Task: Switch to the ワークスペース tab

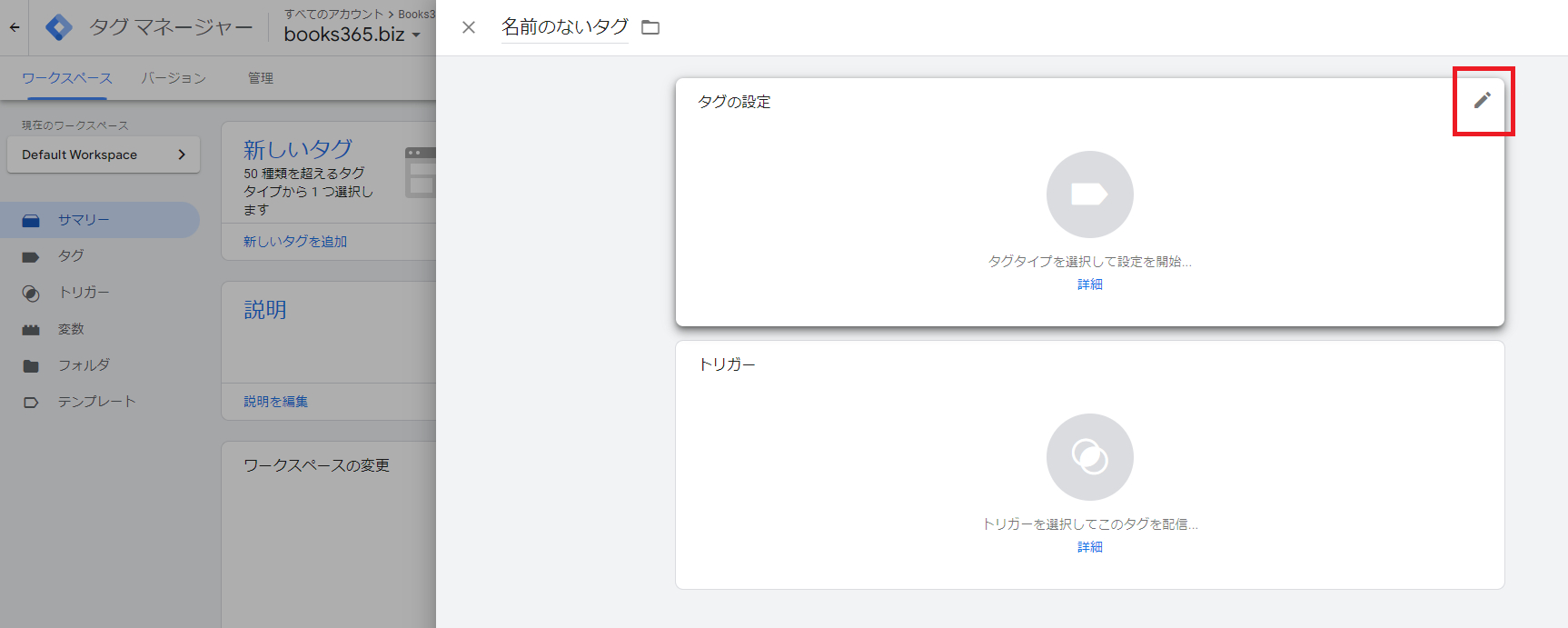Action: coord(67,78)
